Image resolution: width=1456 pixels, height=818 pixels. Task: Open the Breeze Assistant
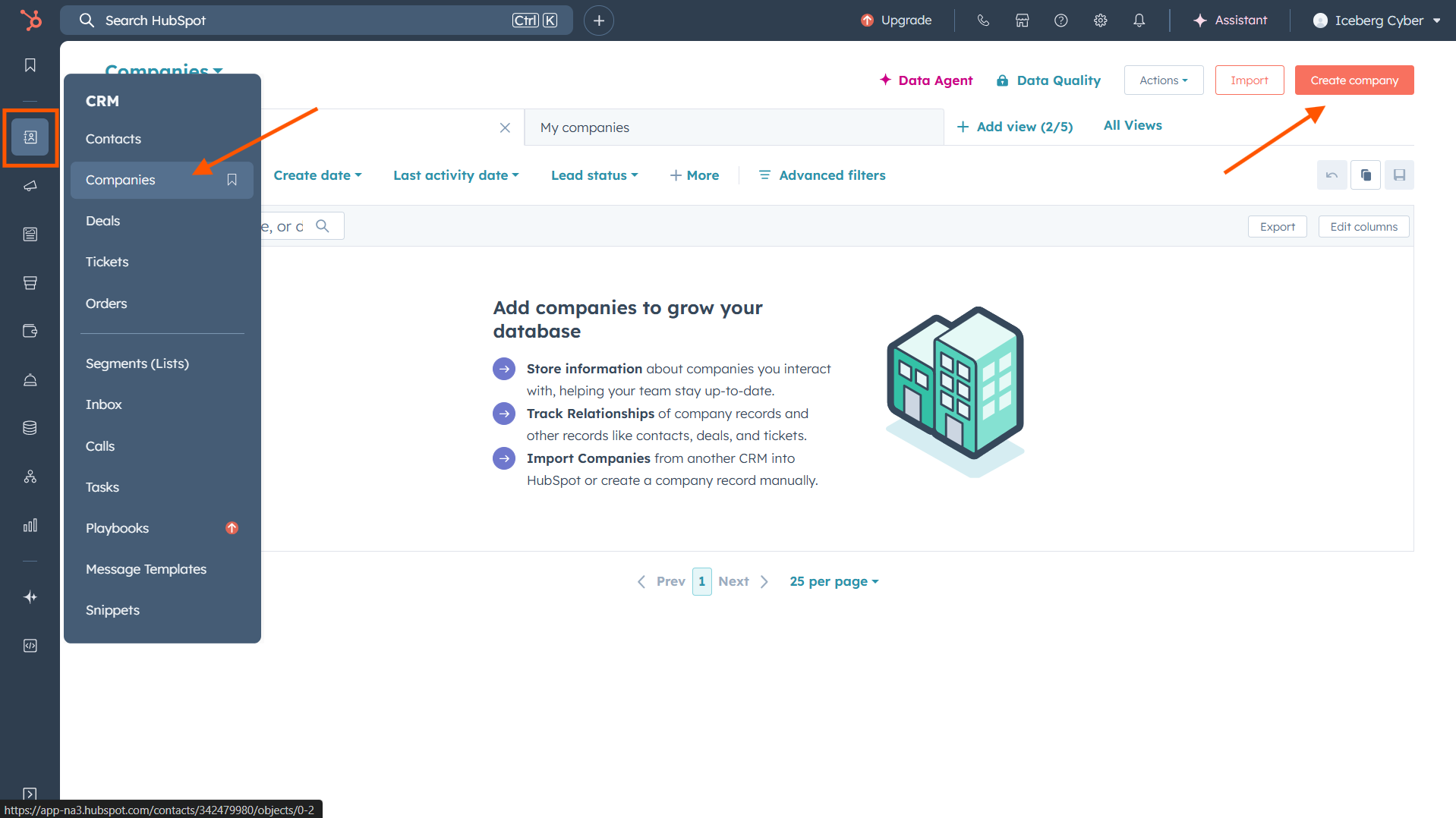click(x=1230, y=20)
